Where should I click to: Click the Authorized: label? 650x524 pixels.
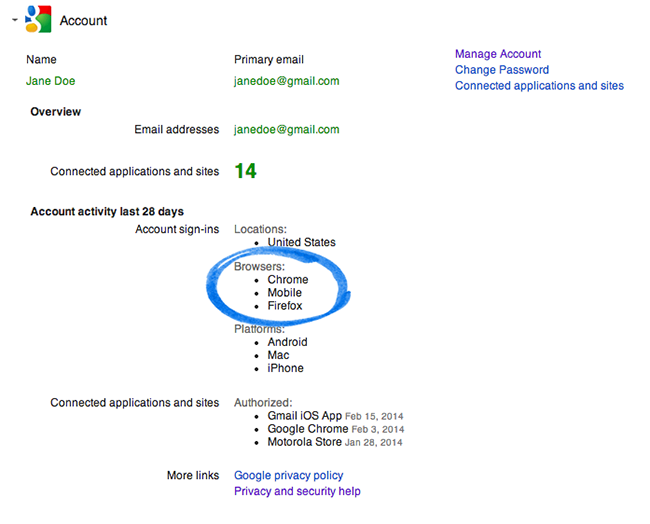263,403
